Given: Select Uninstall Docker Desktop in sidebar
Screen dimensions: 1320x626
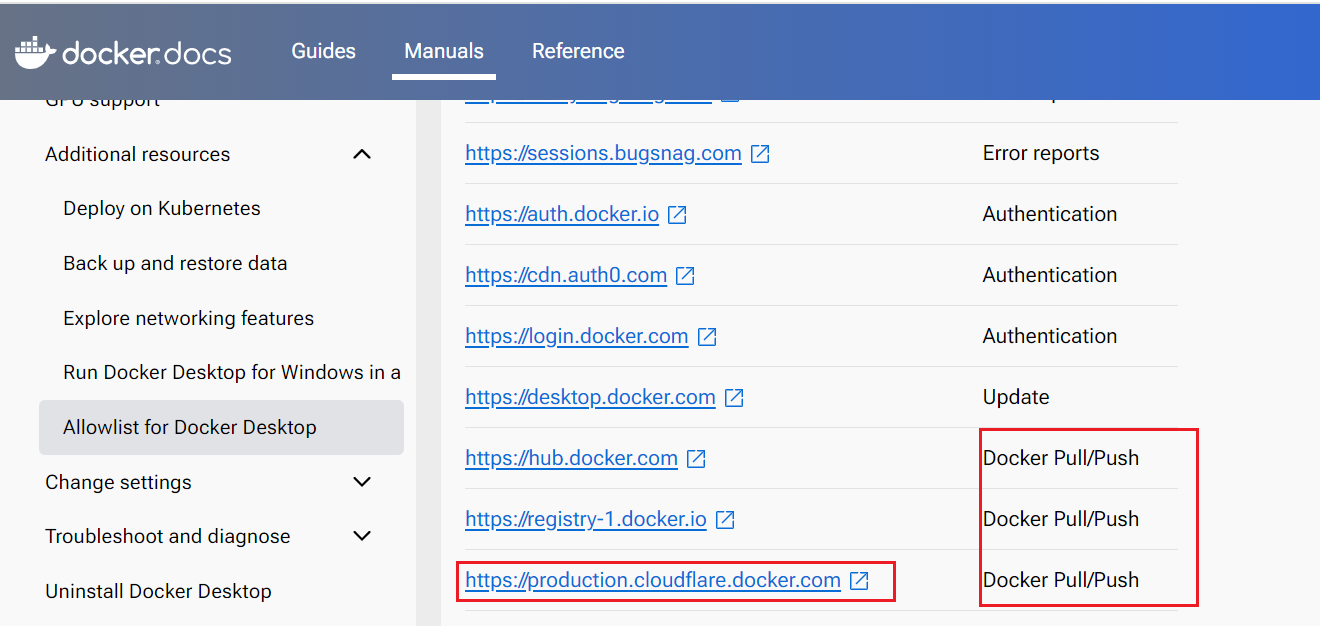Looking at the screenshot, I should (158, 591).
